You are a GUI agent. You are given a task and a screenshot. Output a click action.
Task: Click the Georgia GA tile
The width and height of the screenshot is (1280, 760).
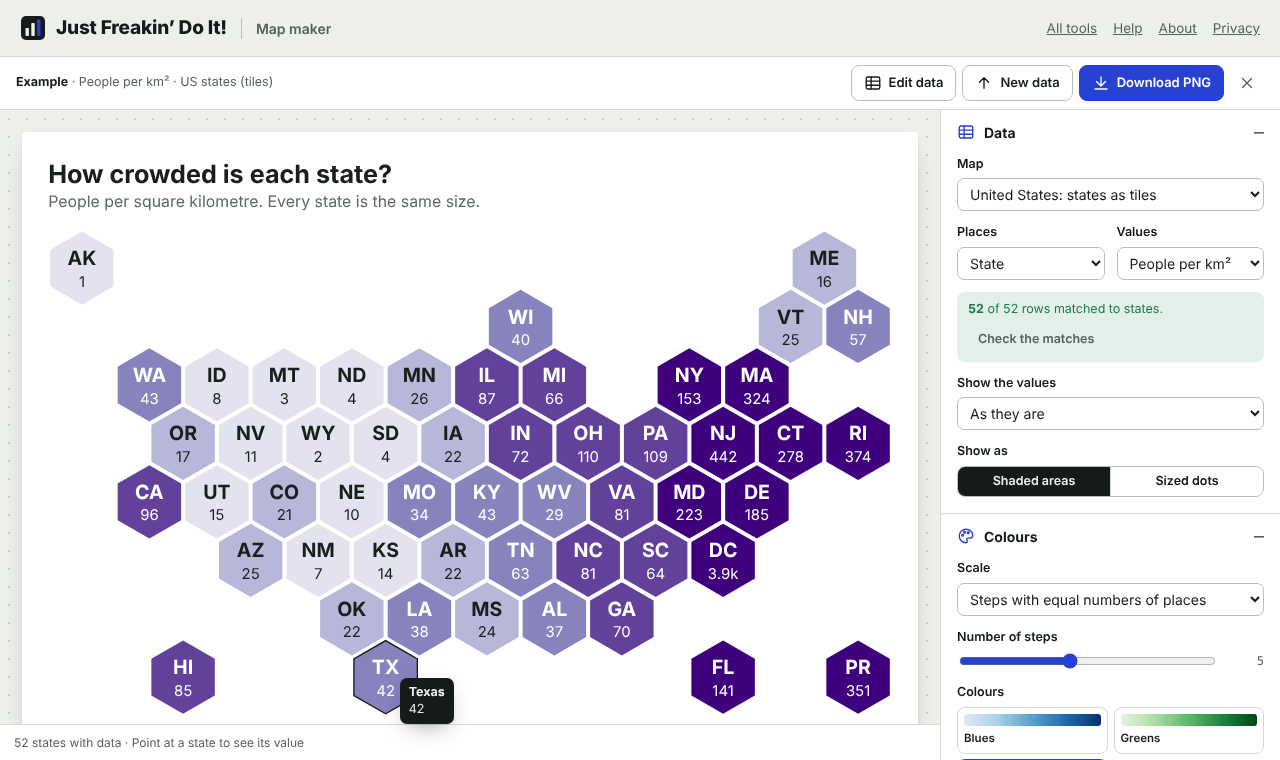[622, 619]
